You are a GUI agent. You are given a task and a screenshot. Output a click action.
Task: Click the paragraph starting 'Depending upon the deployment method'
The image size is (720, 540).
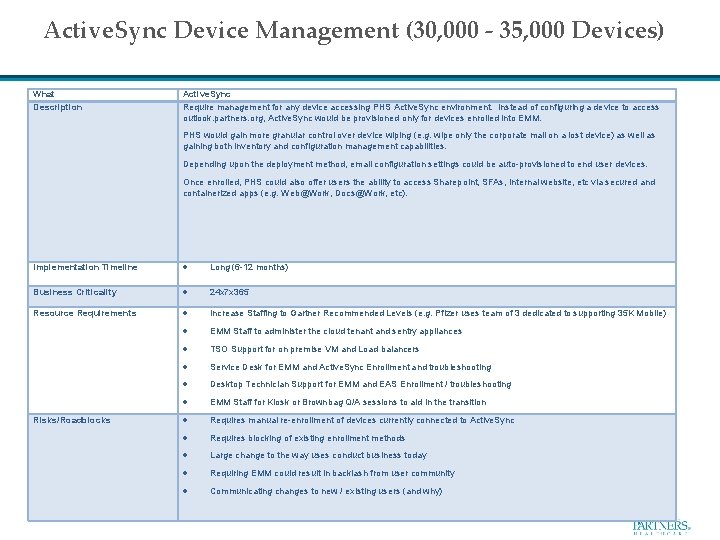pos(415,164)
